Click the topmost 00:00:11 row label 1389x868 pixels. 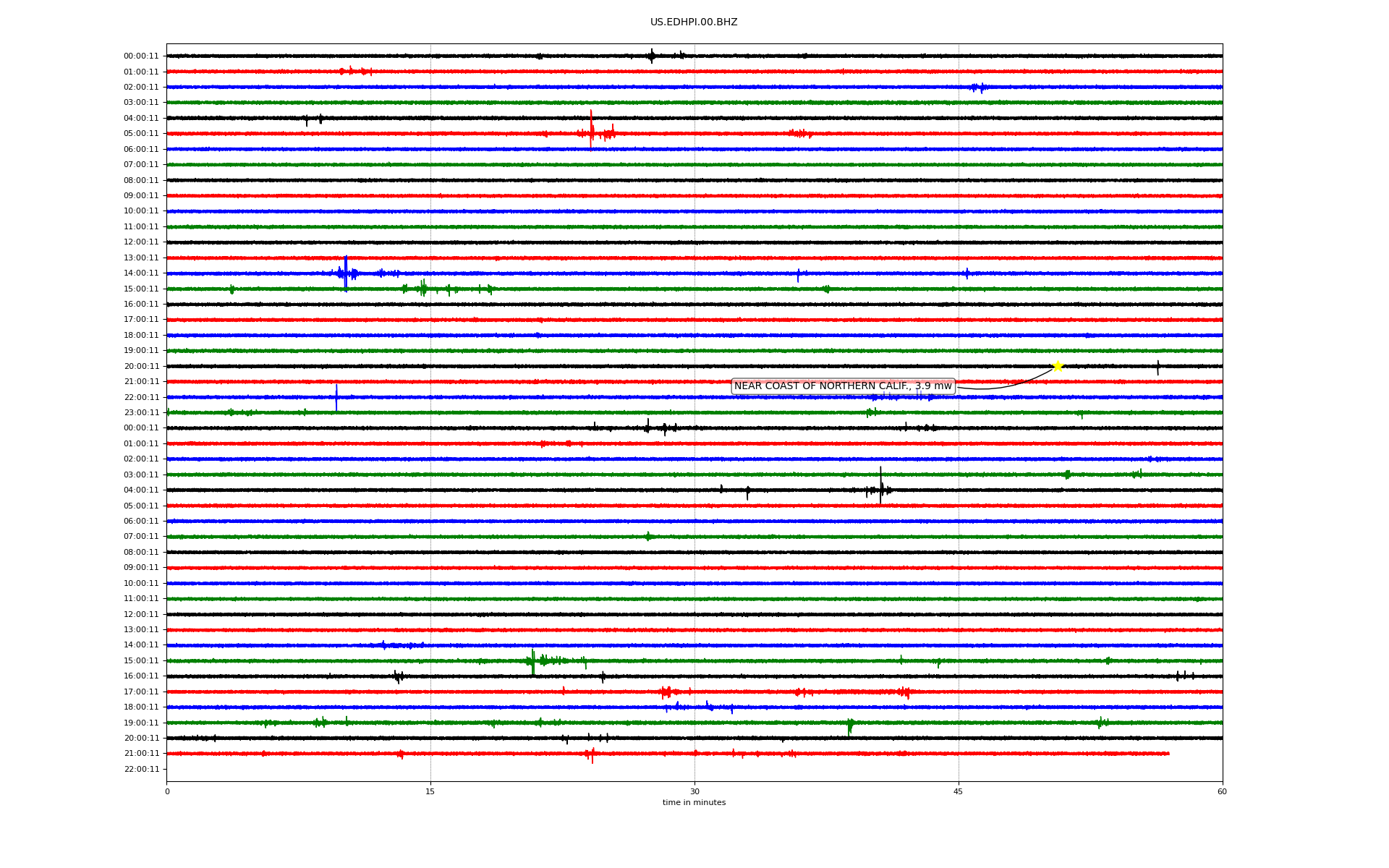(141, 56)
